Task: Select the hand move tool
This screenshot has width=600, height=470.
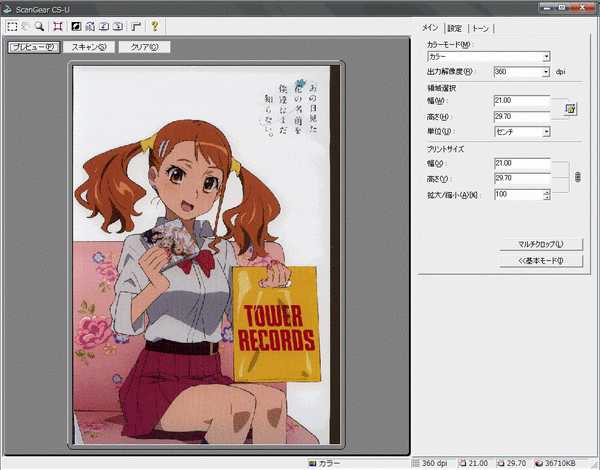Action: click(26, 26)
